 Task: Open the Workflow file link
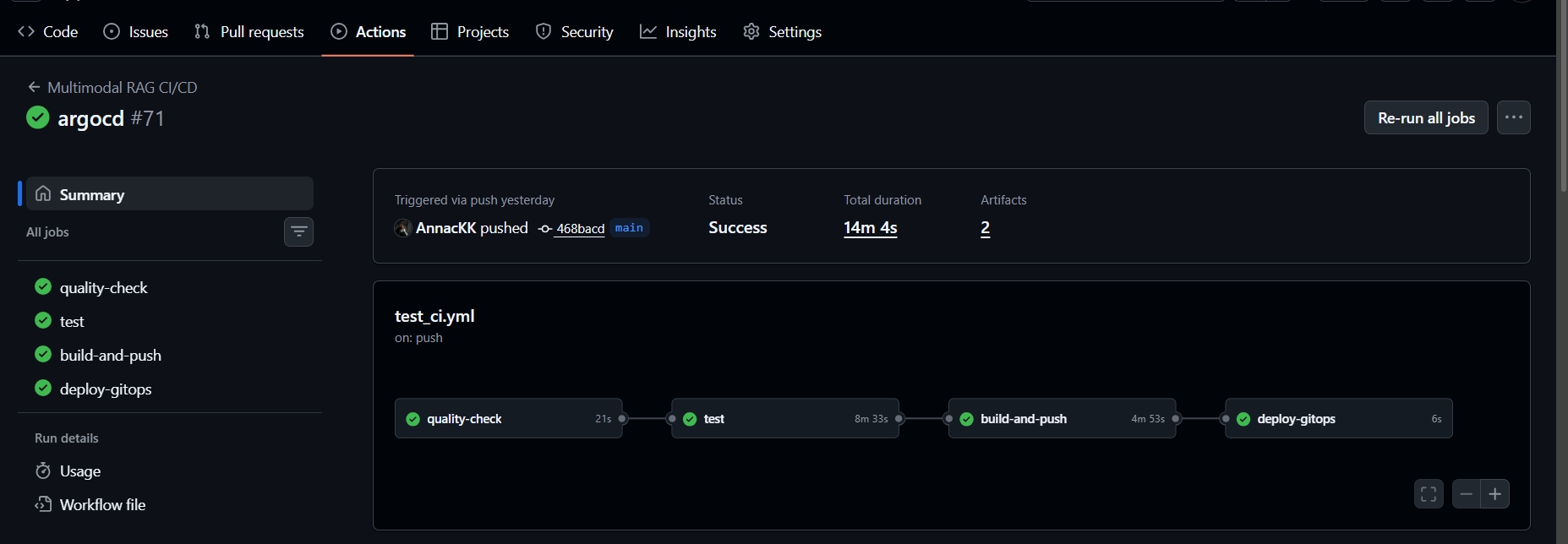102,504
